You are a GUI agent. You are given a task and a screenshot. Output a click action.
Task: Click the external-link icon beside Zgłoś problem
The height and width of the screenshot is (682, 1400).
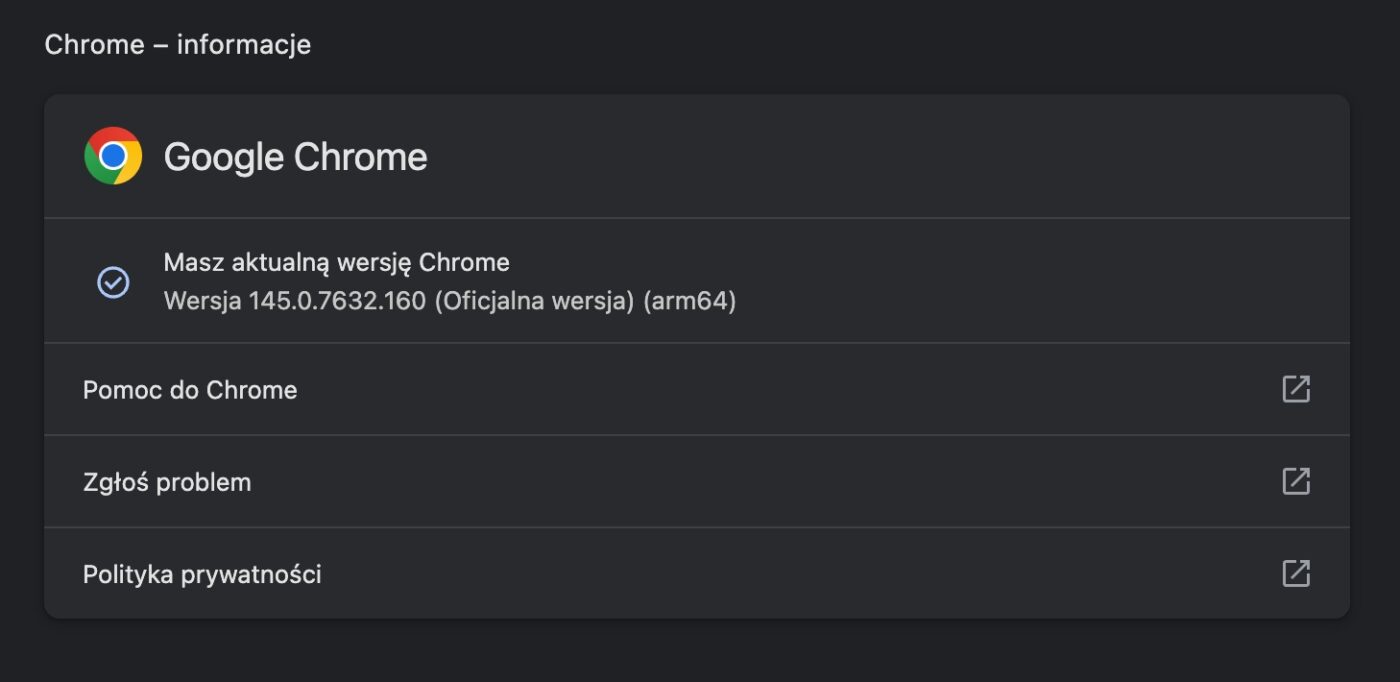[1295, 481]
